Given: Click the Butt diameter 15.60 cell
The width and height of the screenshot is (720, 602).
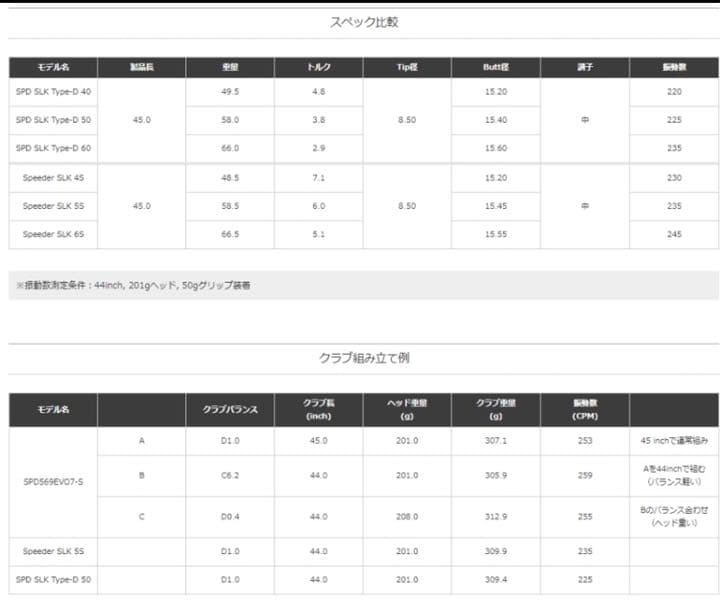Looking at the screenshot, I should 495,147.
